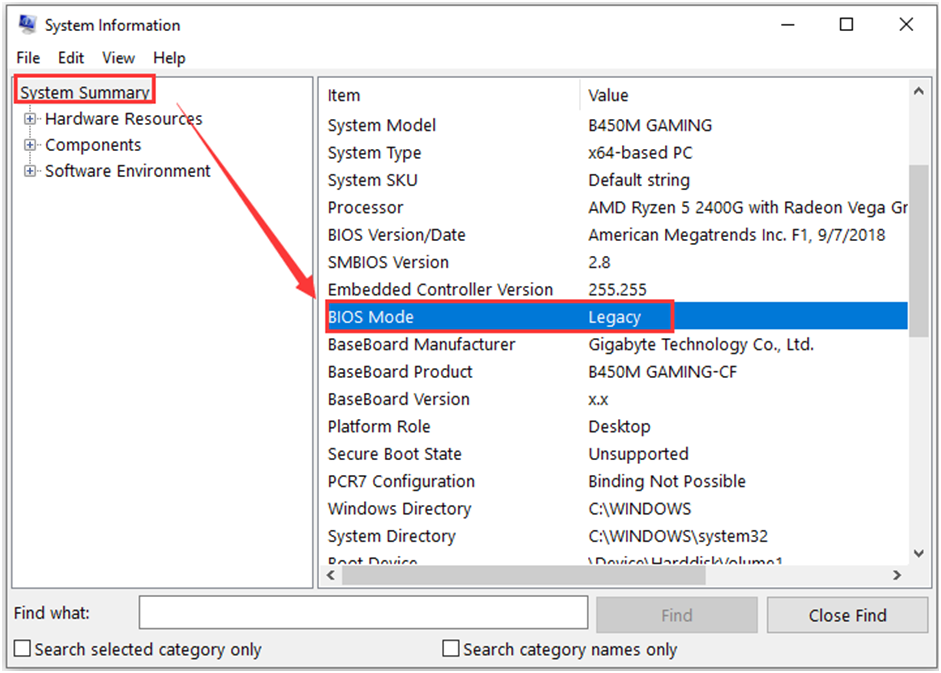
Task: Tick 'Search category names only' checkbox
Action: [451, 648]
